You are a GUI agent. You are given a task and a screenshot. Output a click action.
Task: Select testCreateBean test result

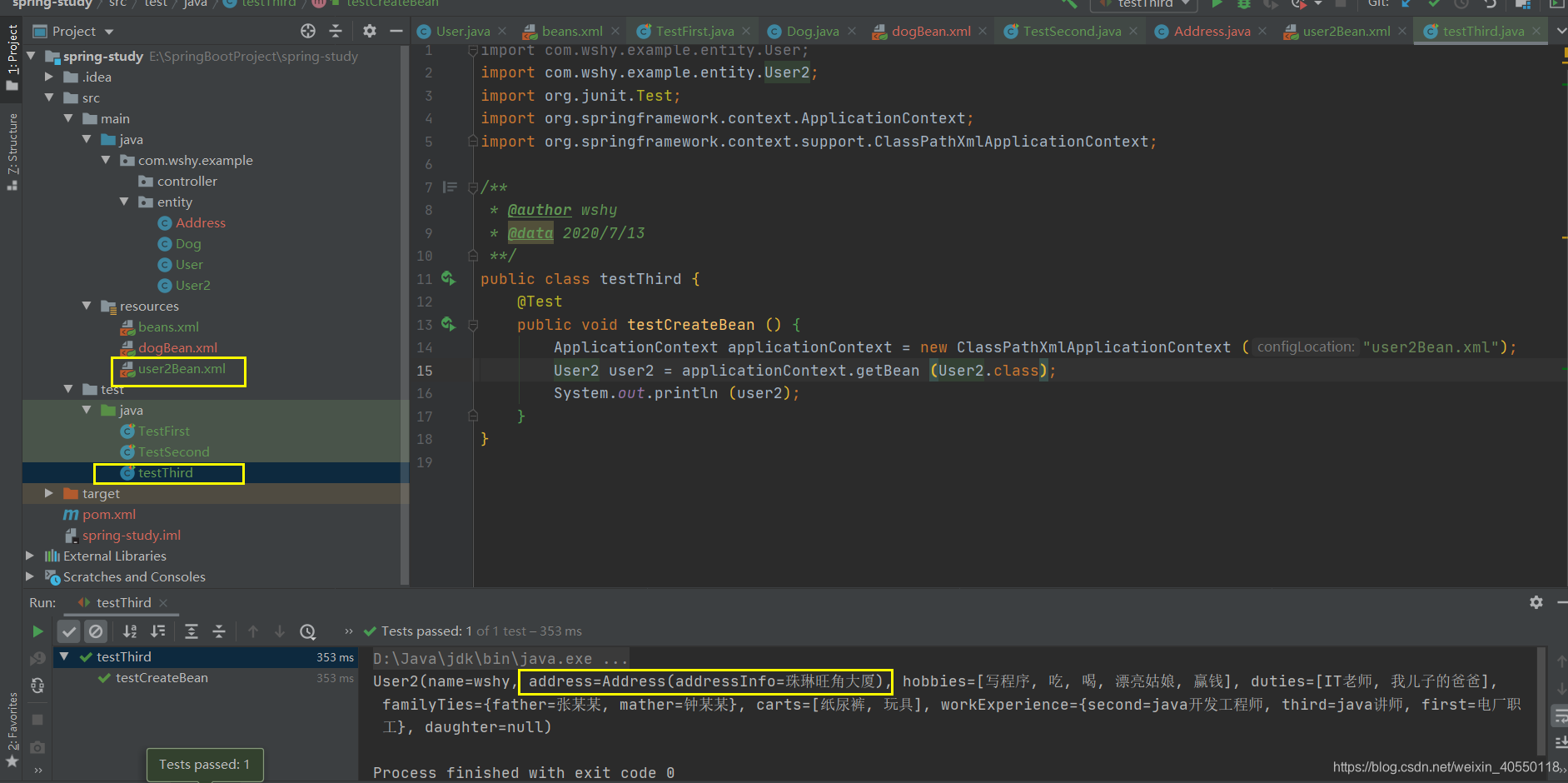(x=162, y=678)
